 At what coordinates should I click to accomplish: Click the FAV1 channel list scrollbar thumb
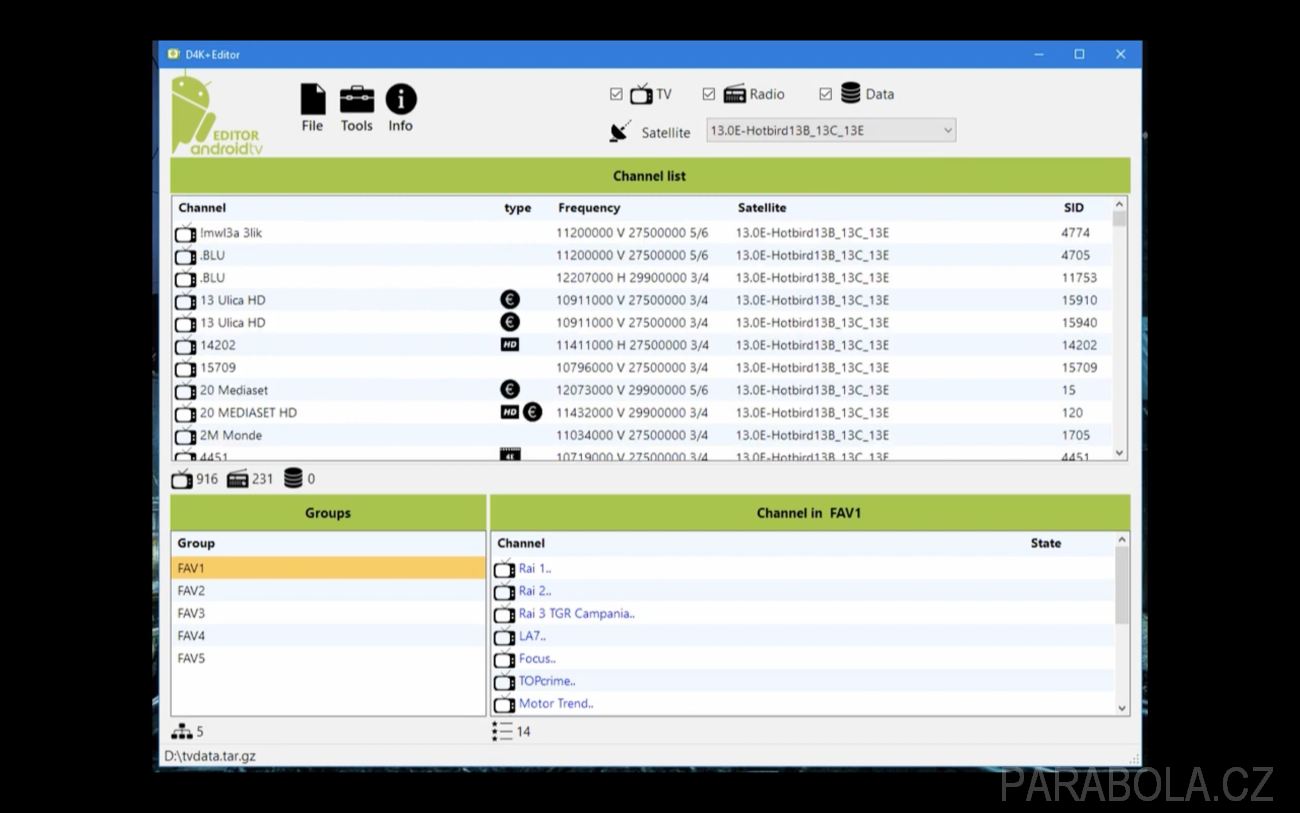(x=1122, y=585)
